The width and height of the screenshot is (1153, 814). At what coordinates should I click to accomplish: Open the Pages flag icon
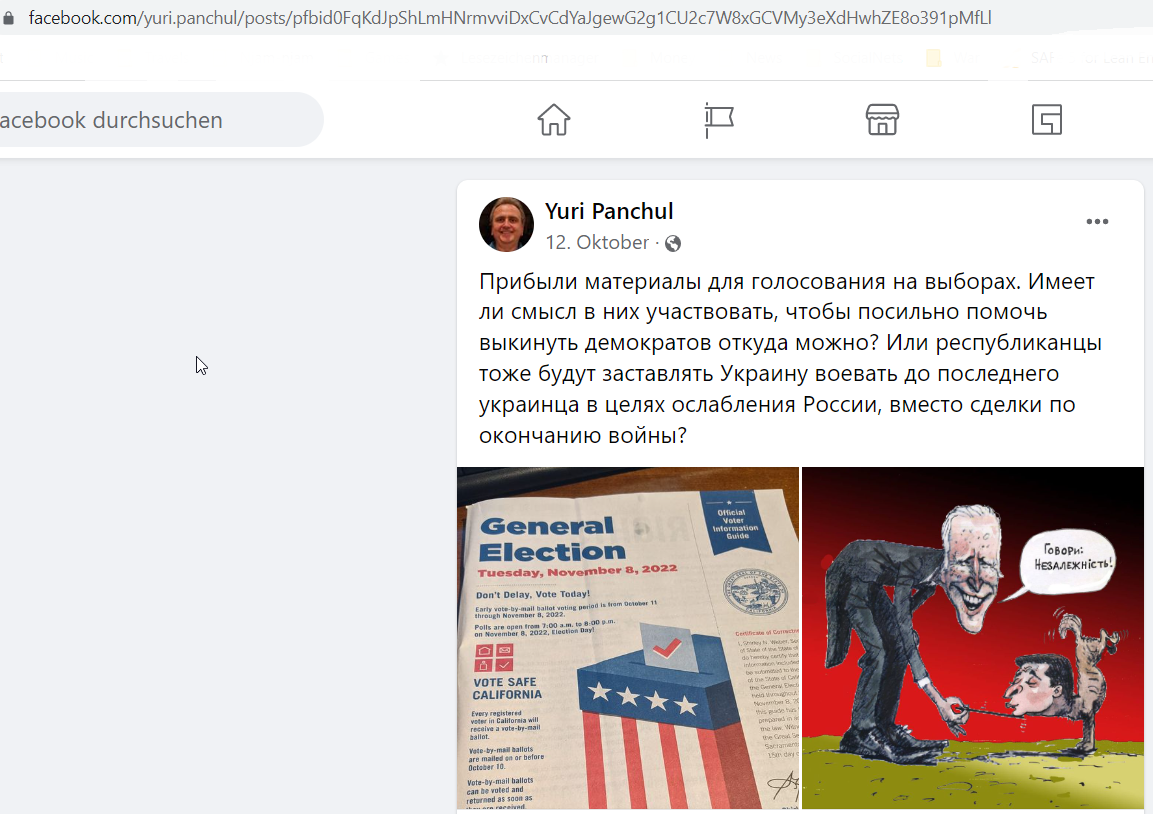point(718,120)
